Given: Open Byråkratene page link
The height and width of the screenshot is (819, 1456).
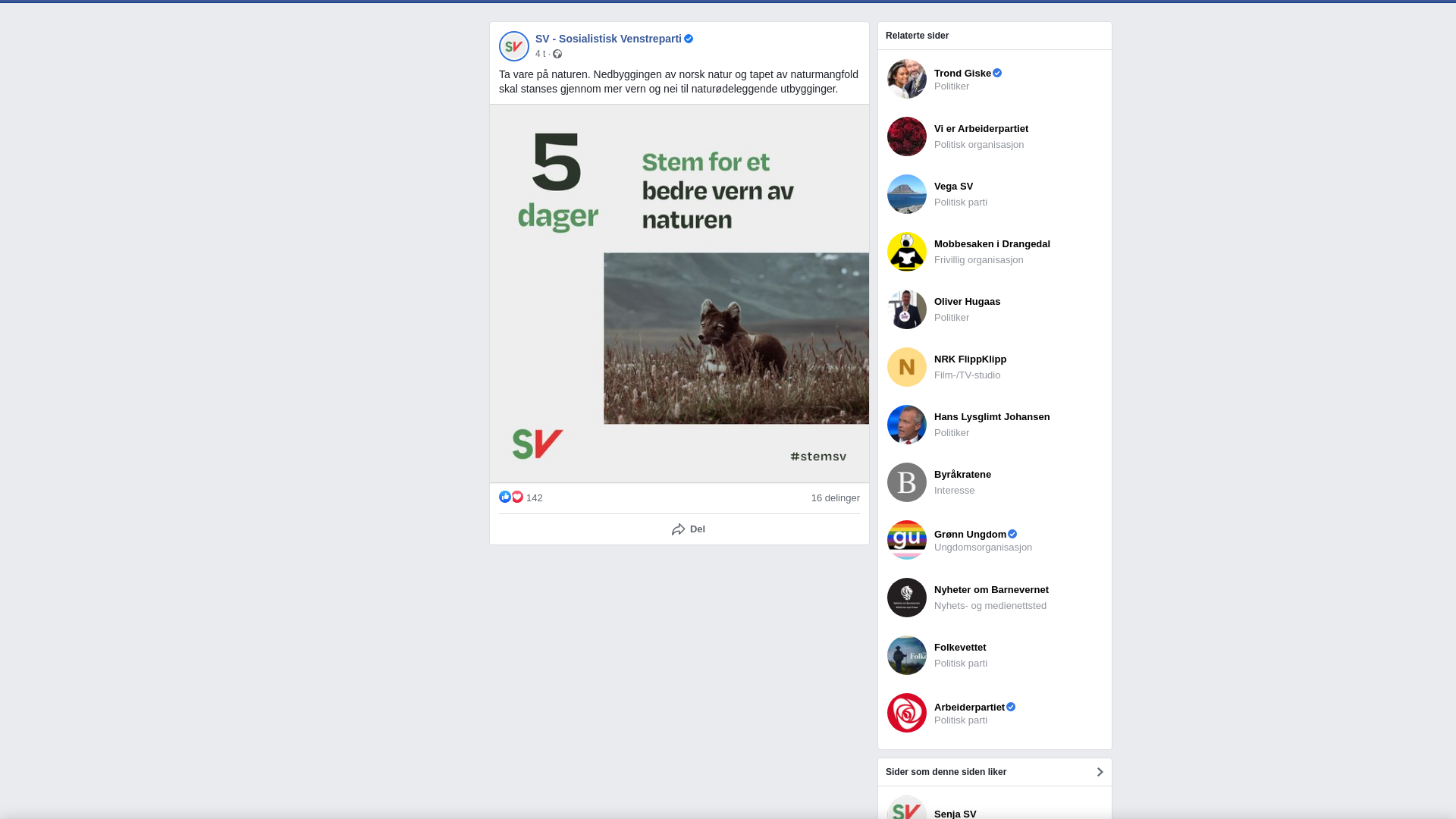Looking at the screenshot, I should point(962,475).
